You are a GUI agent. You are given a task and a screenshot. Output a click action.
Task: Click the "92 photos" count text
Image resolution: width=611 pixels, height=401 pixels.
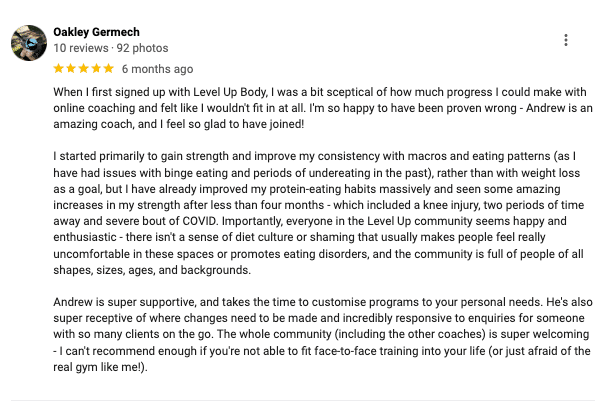point(144,48)
